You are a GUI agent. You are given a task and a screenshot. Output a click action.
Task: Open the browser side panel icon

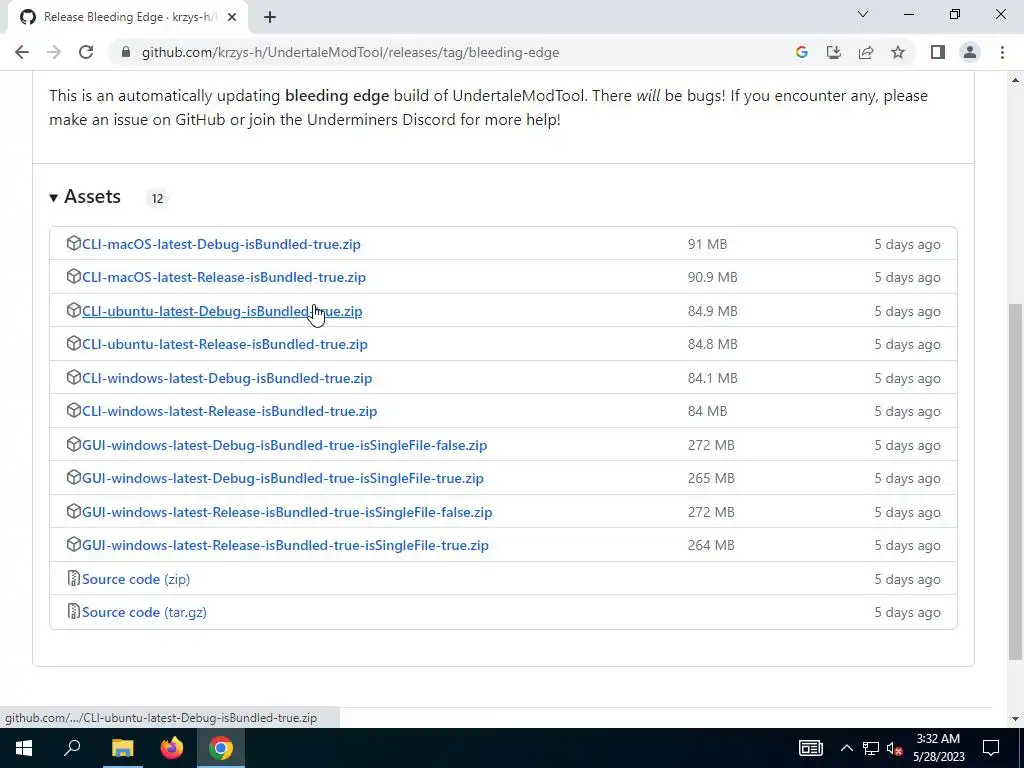tap(938, 52)
